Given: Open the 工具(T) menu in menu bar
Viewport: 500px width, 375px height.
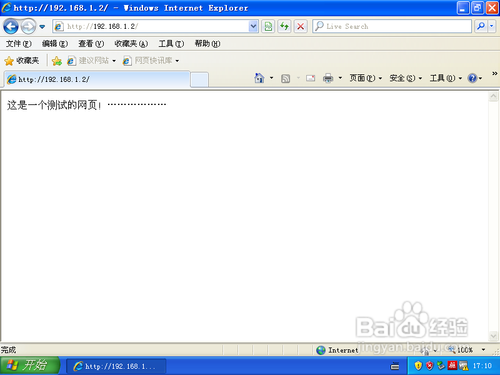Looking at the screenshot, I should pyautogui.click(x=171, y=44).
